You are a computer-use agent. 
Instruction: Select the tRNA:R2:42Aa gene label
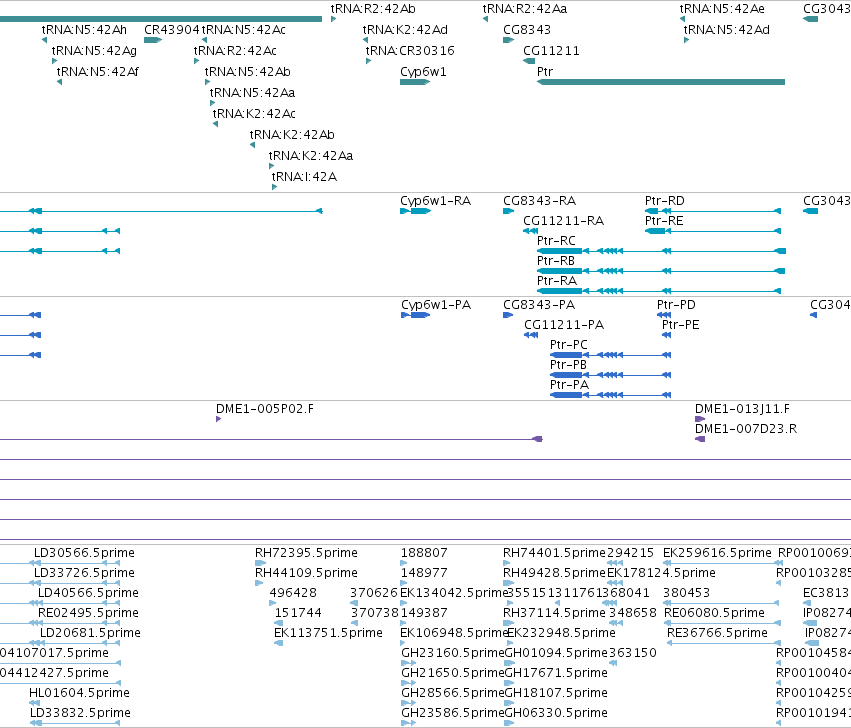point(525,9)
